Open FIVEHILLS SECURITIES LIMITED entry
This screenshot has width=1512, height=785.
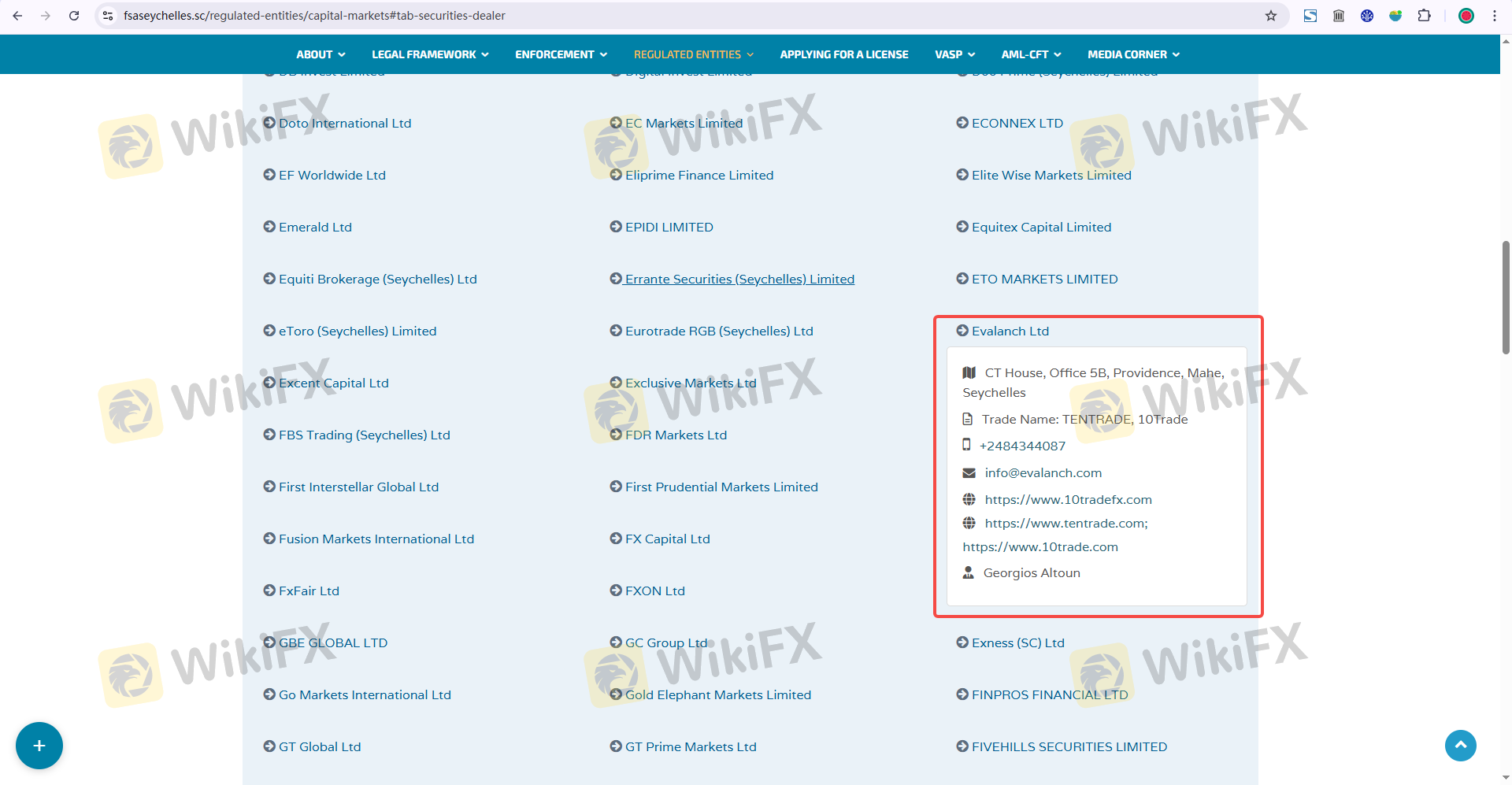[1069, 746]
